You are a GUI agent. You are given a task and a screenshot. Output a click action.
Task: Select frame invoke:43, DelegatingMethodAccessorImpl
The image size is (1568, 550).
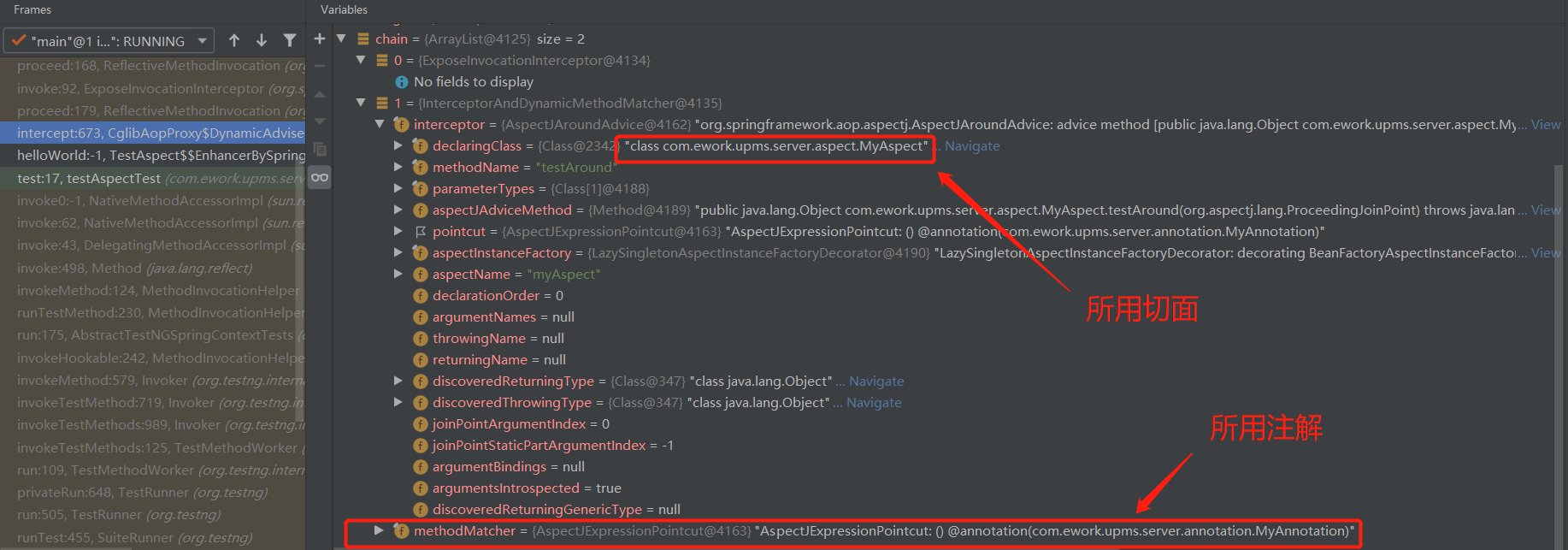(152, 245)
